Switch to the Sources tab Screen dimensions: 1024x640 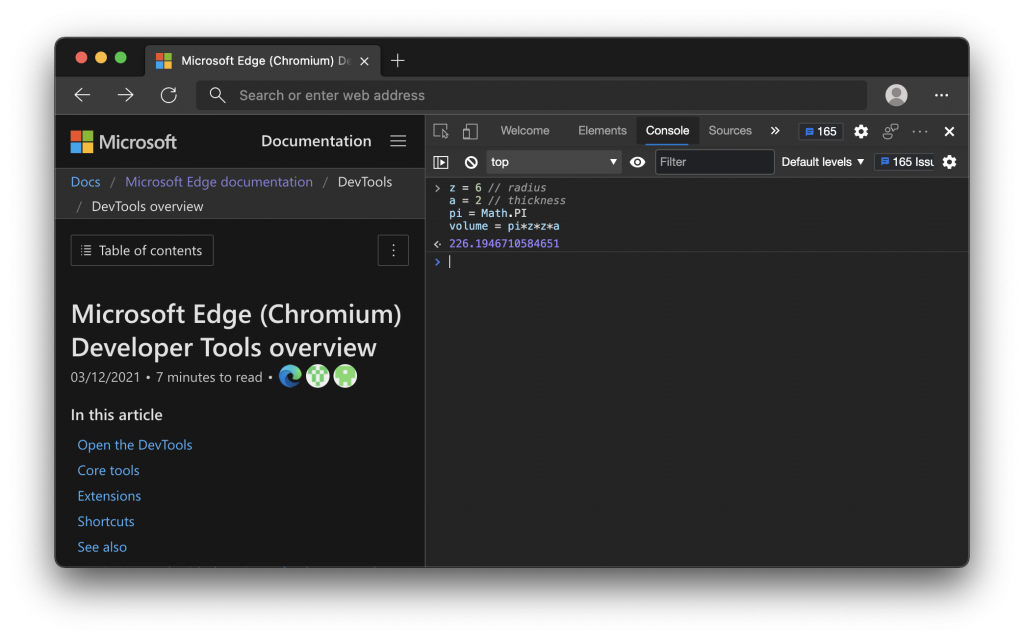coord(730,131)
